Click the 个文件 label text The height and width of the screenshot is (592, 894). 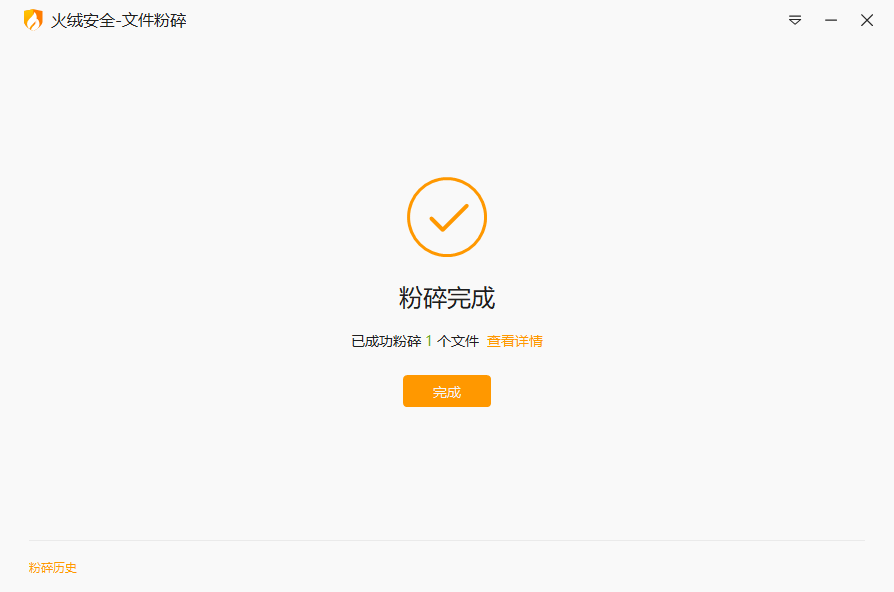click(x=458, y=341)
